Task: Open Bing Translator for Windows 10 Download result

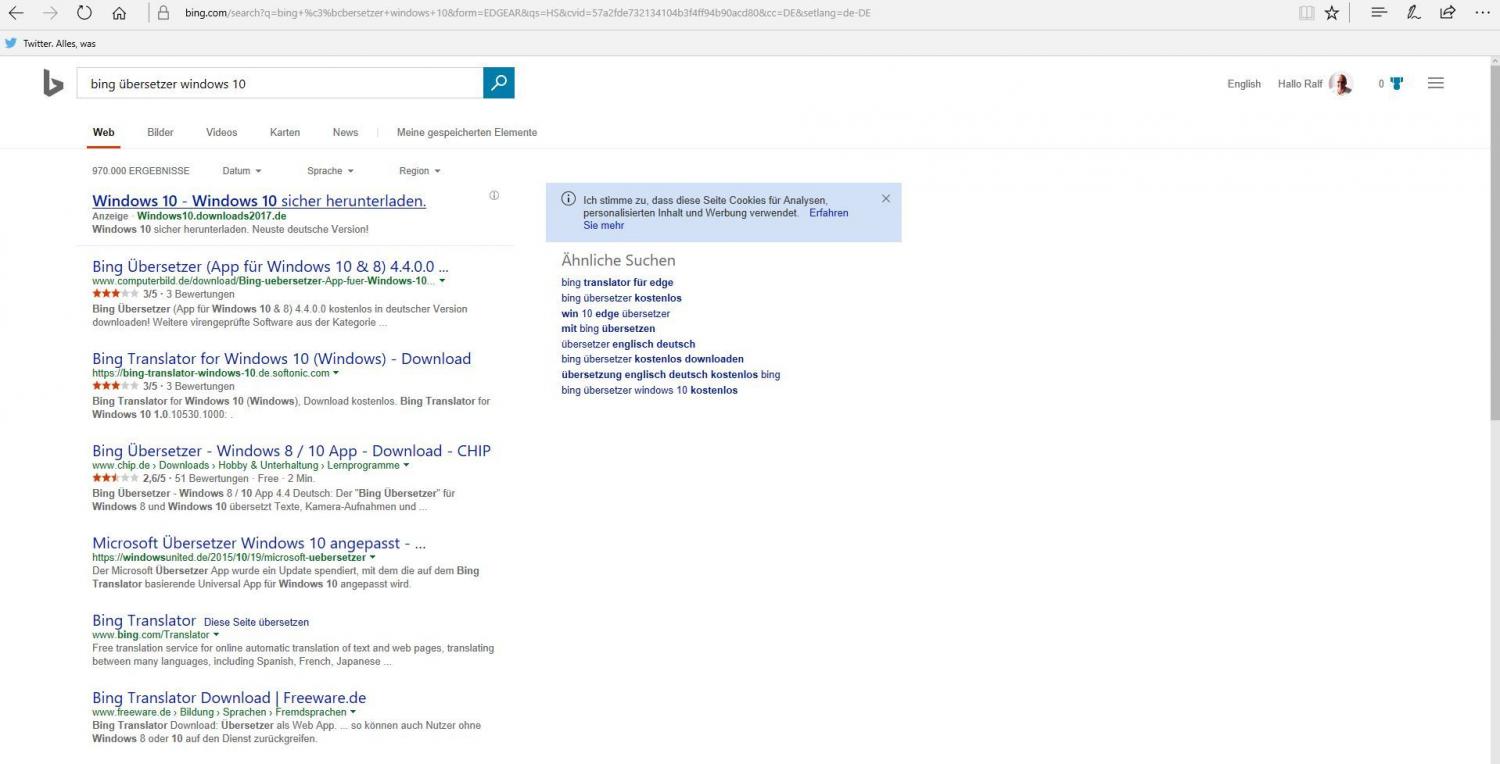Action: 281,359
